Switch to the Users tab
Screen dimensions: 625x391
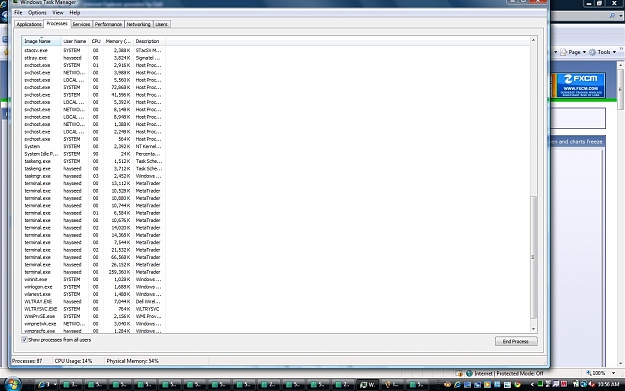pyautogui.click(x=161, y=24)
